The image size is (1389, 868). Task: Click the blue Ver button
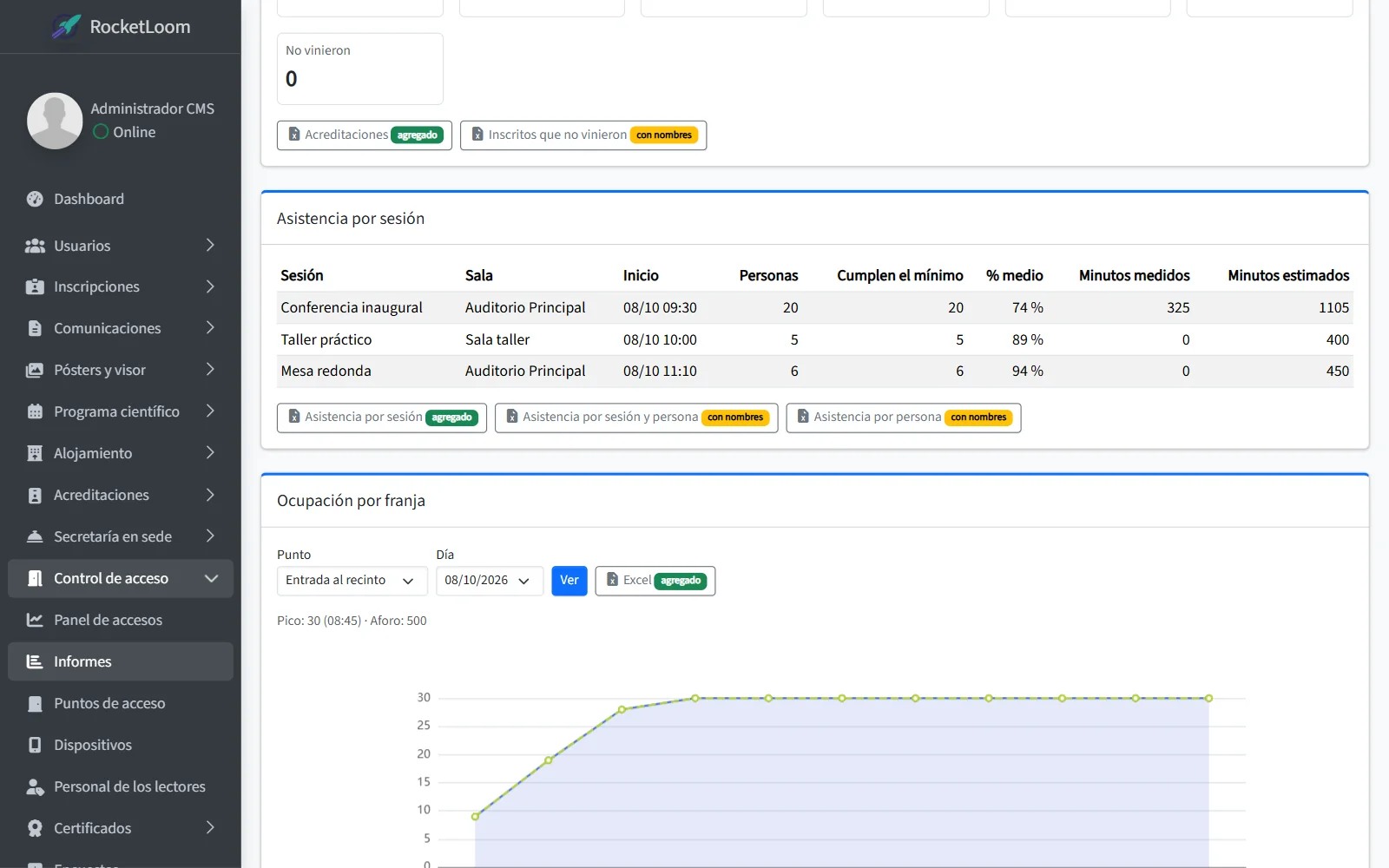coord(569,581)
